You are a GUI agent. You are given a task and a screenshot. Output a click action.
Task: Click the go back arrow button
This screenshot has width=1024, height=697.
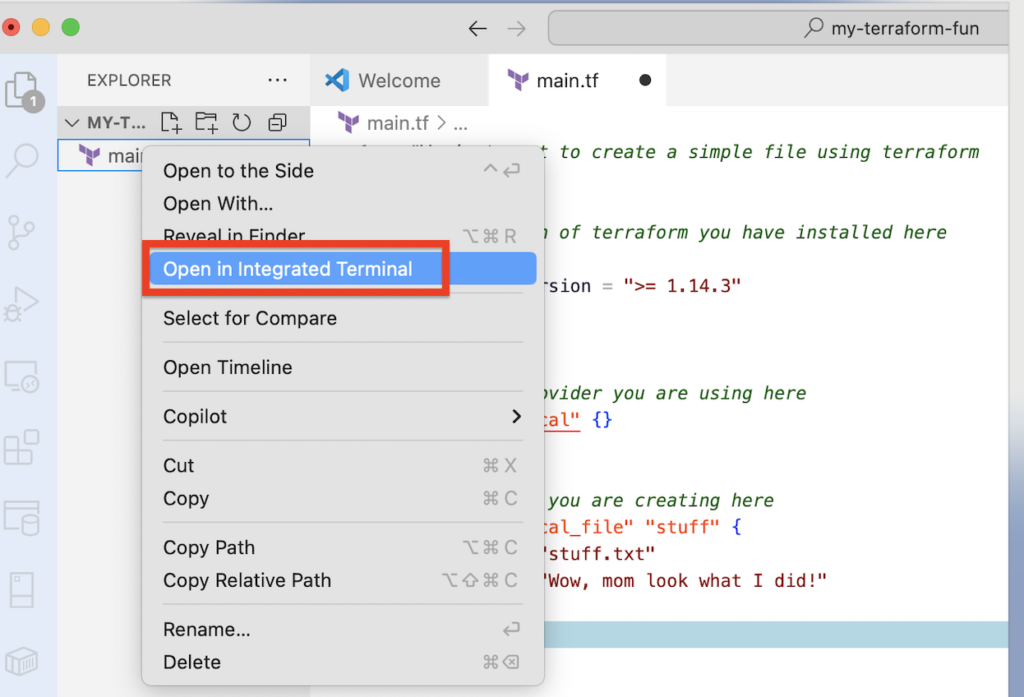click(478, 28)
